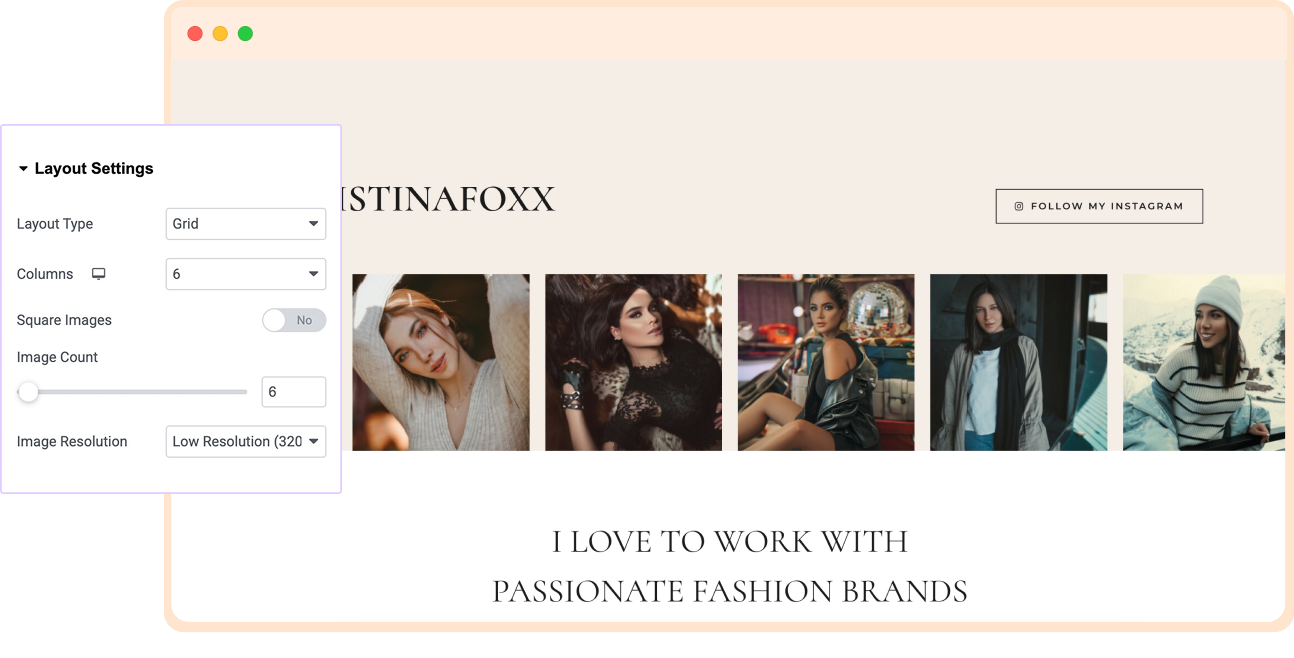Viewport: 1294px width, 658px height.
Task: Click the Image Count number field
Action: pos(294,392)
